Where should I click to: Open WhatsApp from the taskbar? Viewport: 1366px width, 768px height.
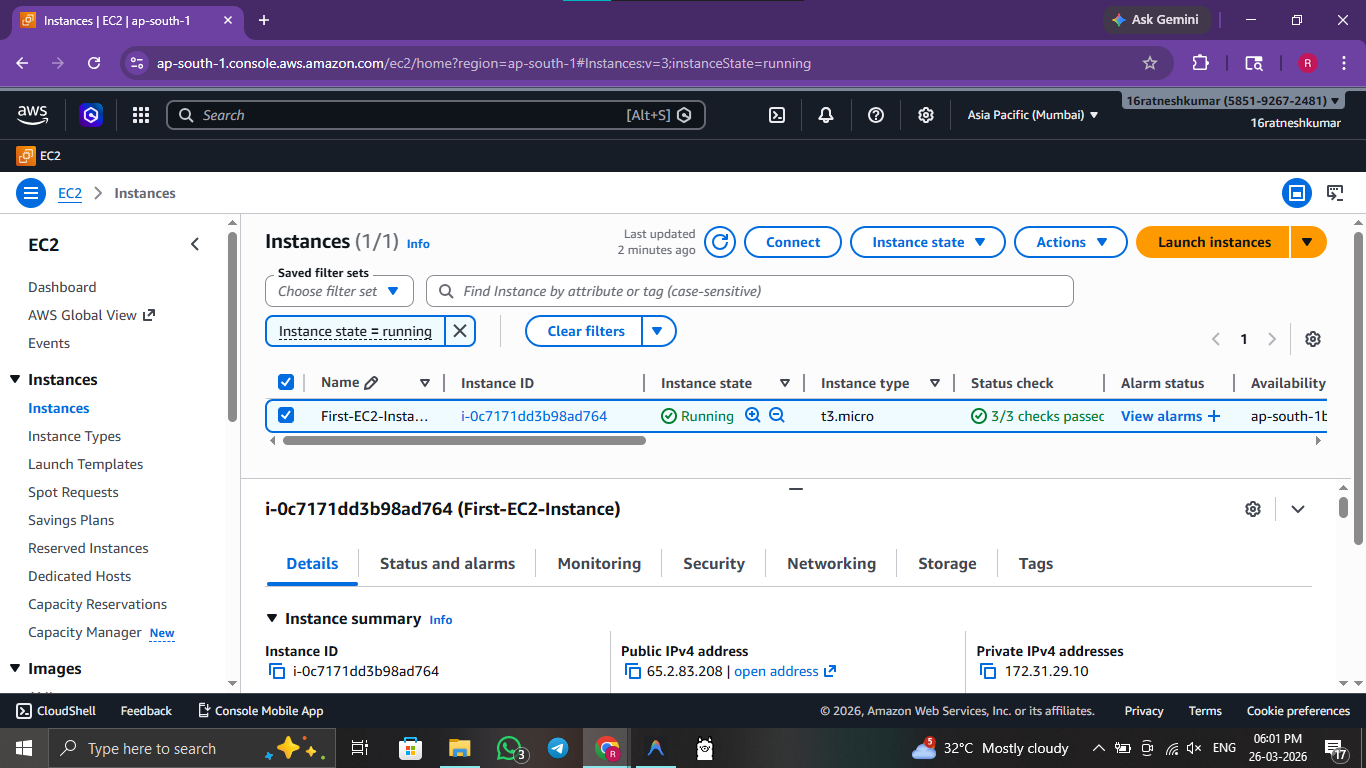point(510,748)
